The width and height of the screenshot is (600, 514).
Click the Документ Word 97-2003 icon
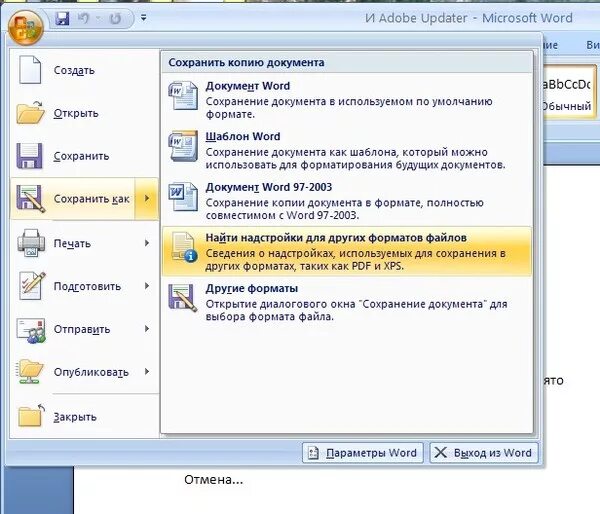pyautogui.click(x=183, y=197)
